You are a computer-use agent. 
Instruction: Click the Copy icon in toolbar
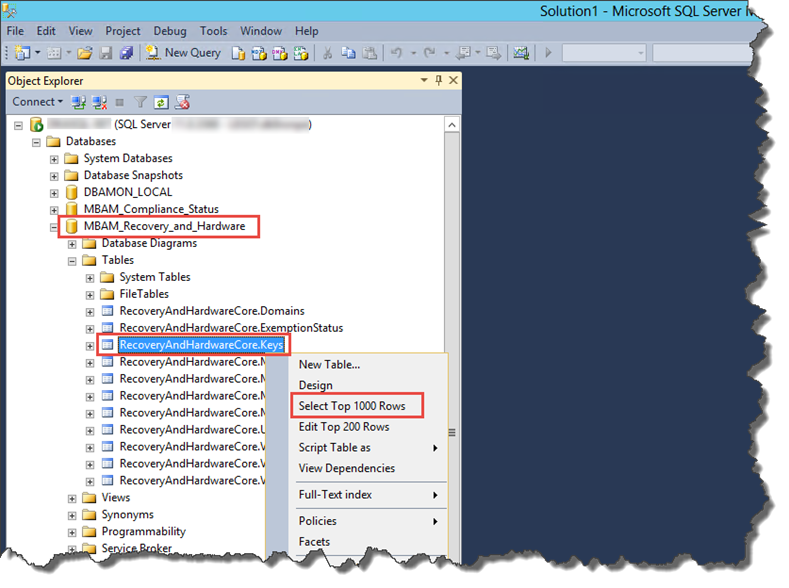(348, 52)
